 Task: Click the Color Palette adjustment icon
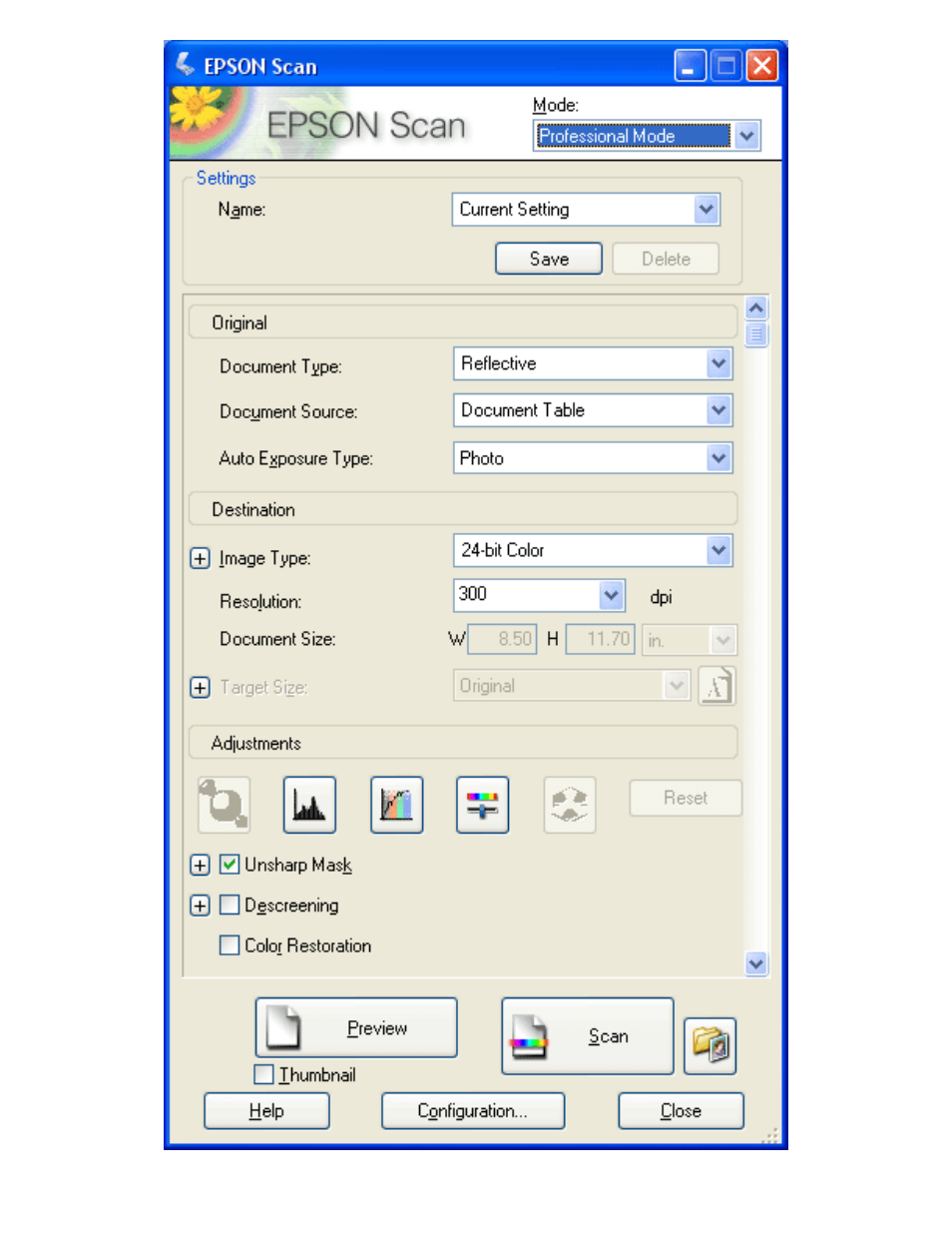570,805
